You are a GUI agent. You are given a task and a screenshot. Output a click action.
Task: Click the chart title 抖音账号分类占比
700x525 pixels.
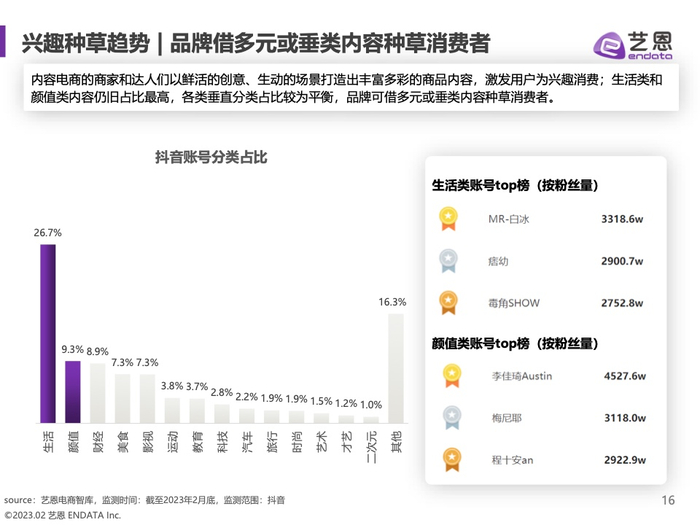pos(211,157)
